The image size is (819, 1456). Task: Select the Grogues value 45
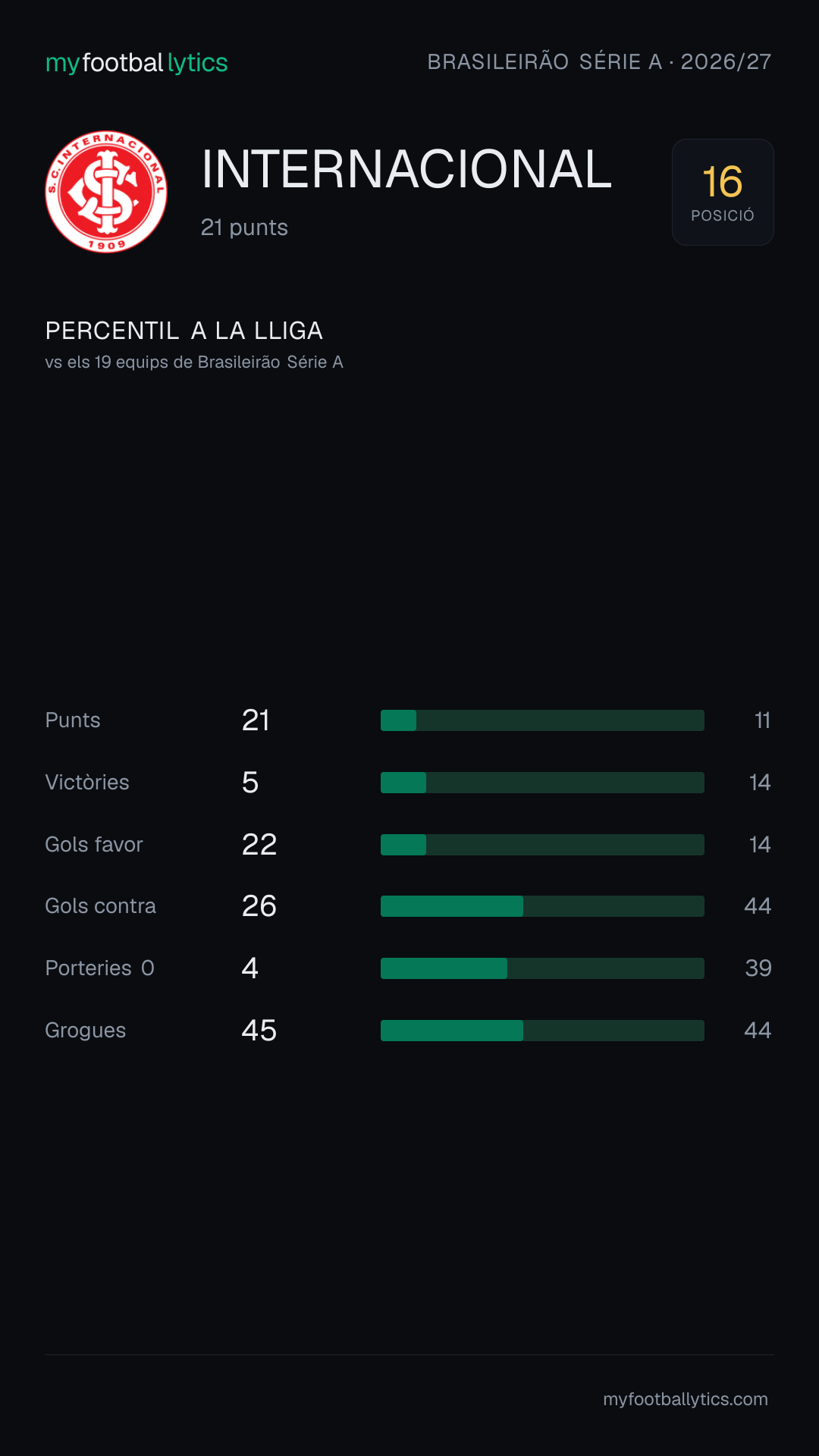[x=259, y=1031]
